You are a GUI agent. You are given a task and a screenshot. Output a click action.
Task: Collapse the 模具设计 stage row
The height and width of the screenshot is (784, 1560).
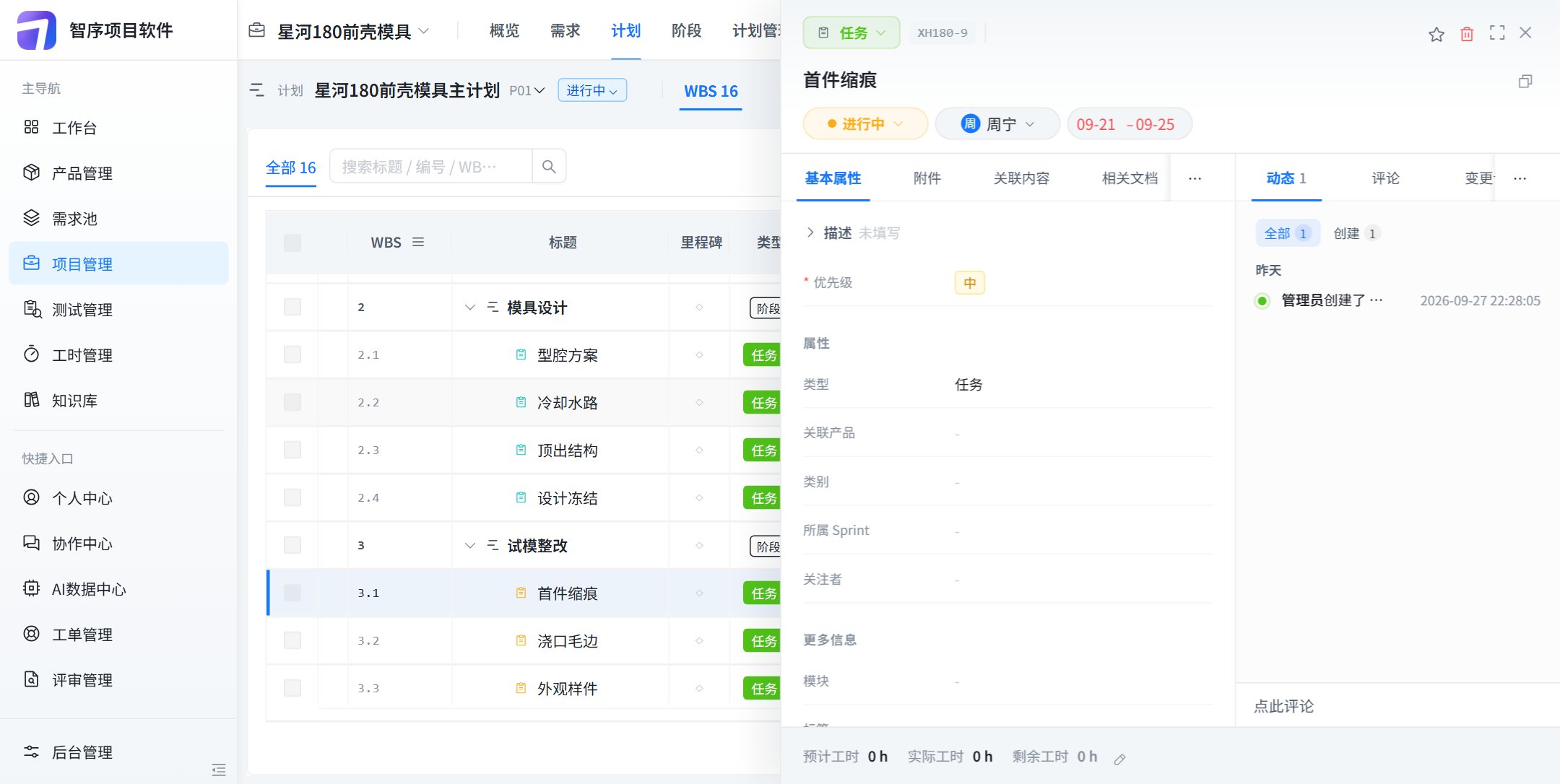[x=469, y=308]
